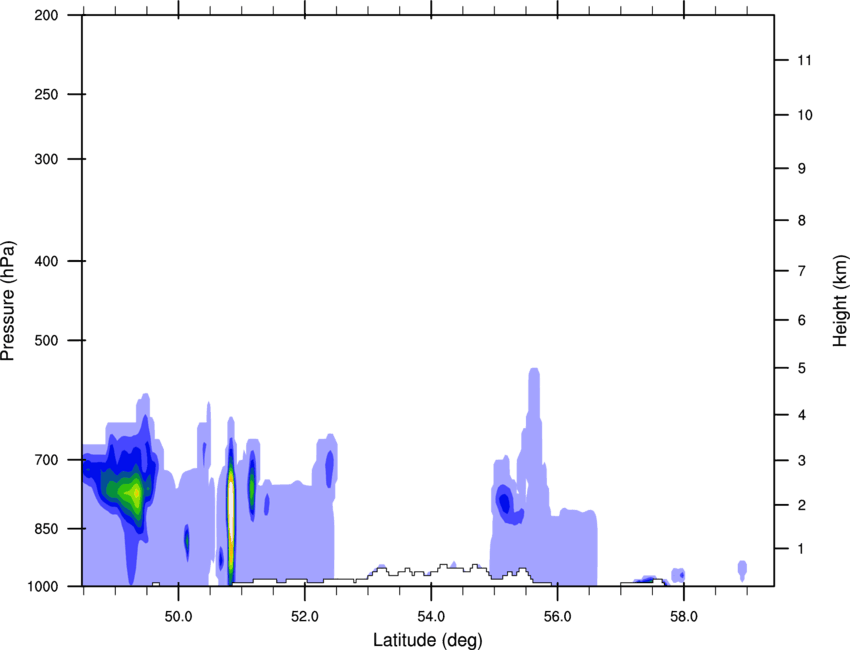850x650 pixels.
Task: Click height tick label '5'
Action: [802, 368]
